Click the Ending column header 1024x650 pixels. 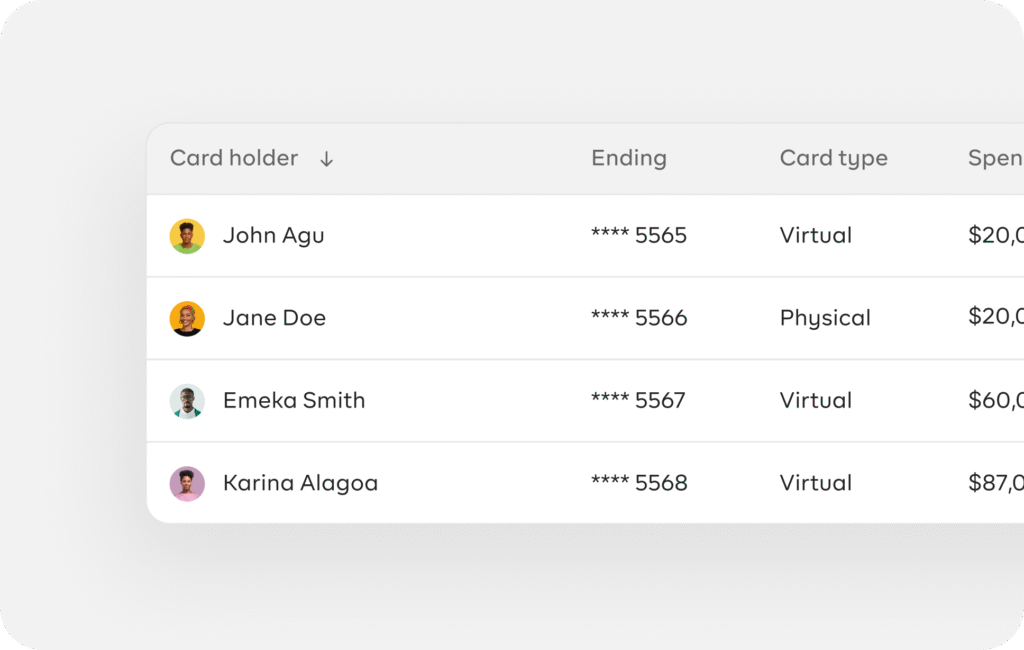tap(628, 158)
